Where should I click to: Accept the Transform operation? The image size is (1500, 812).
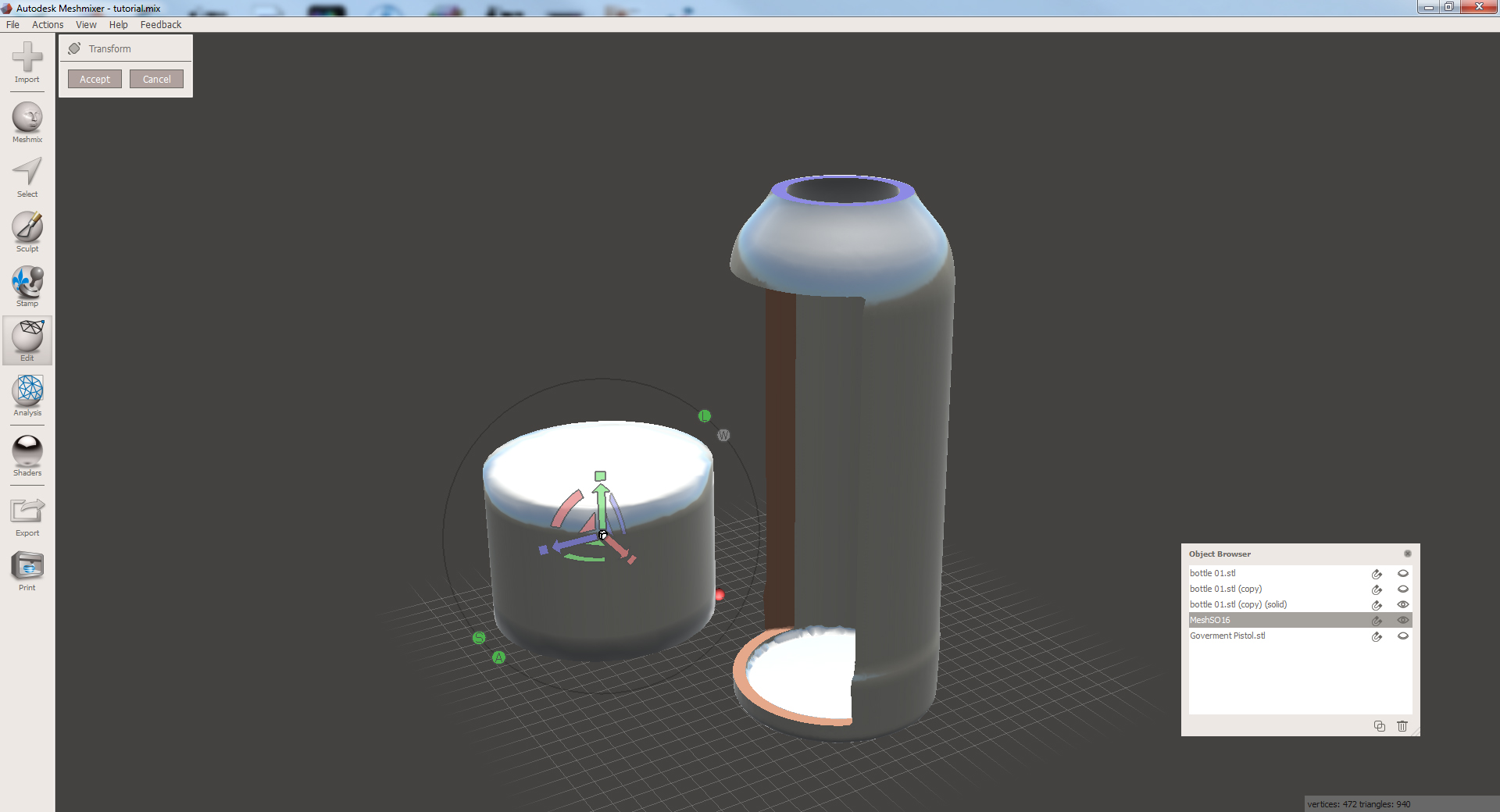click(95, 79)
